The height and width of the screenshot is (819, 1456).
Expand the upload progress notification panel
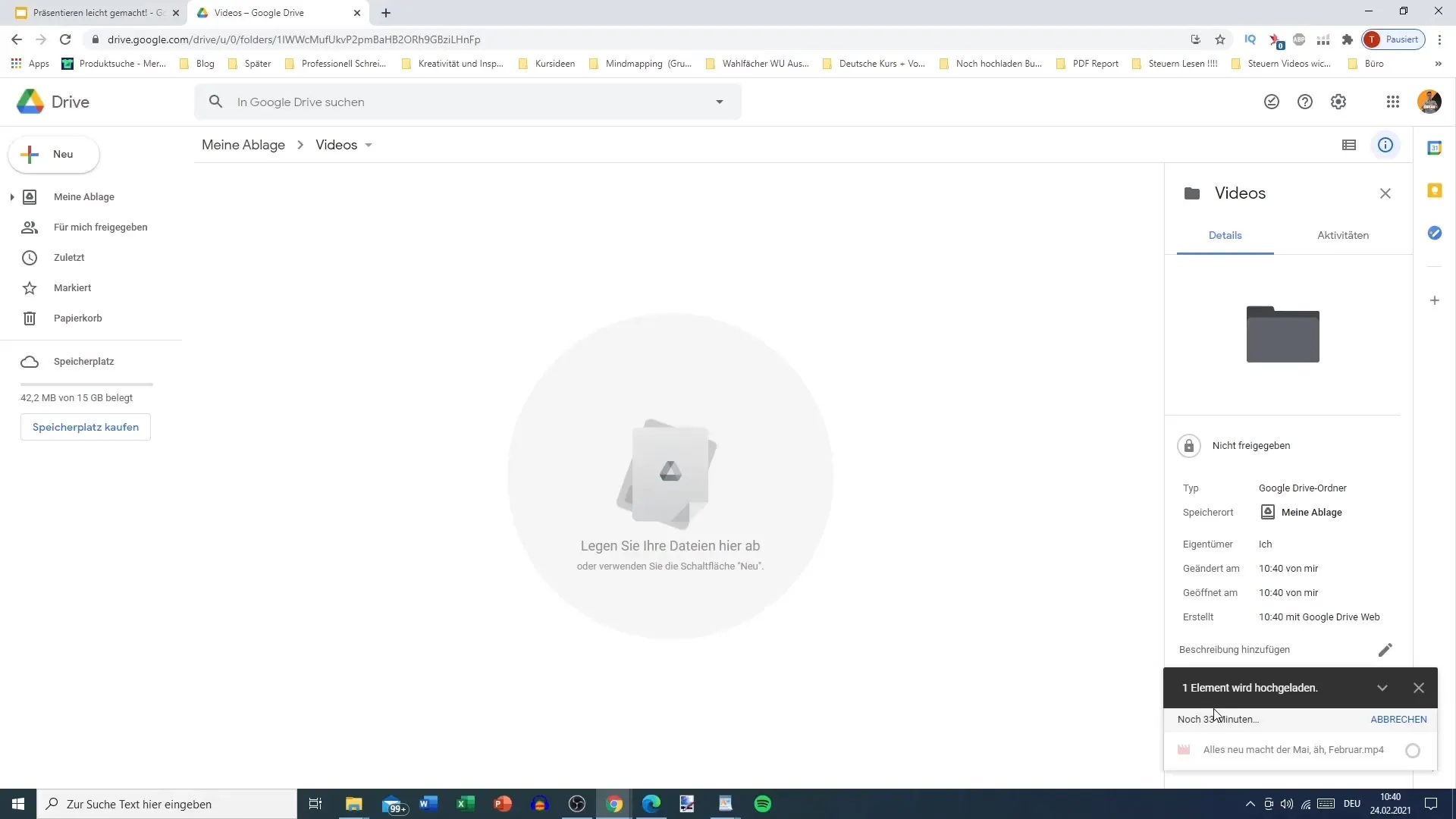click(x=1384, y=688)
